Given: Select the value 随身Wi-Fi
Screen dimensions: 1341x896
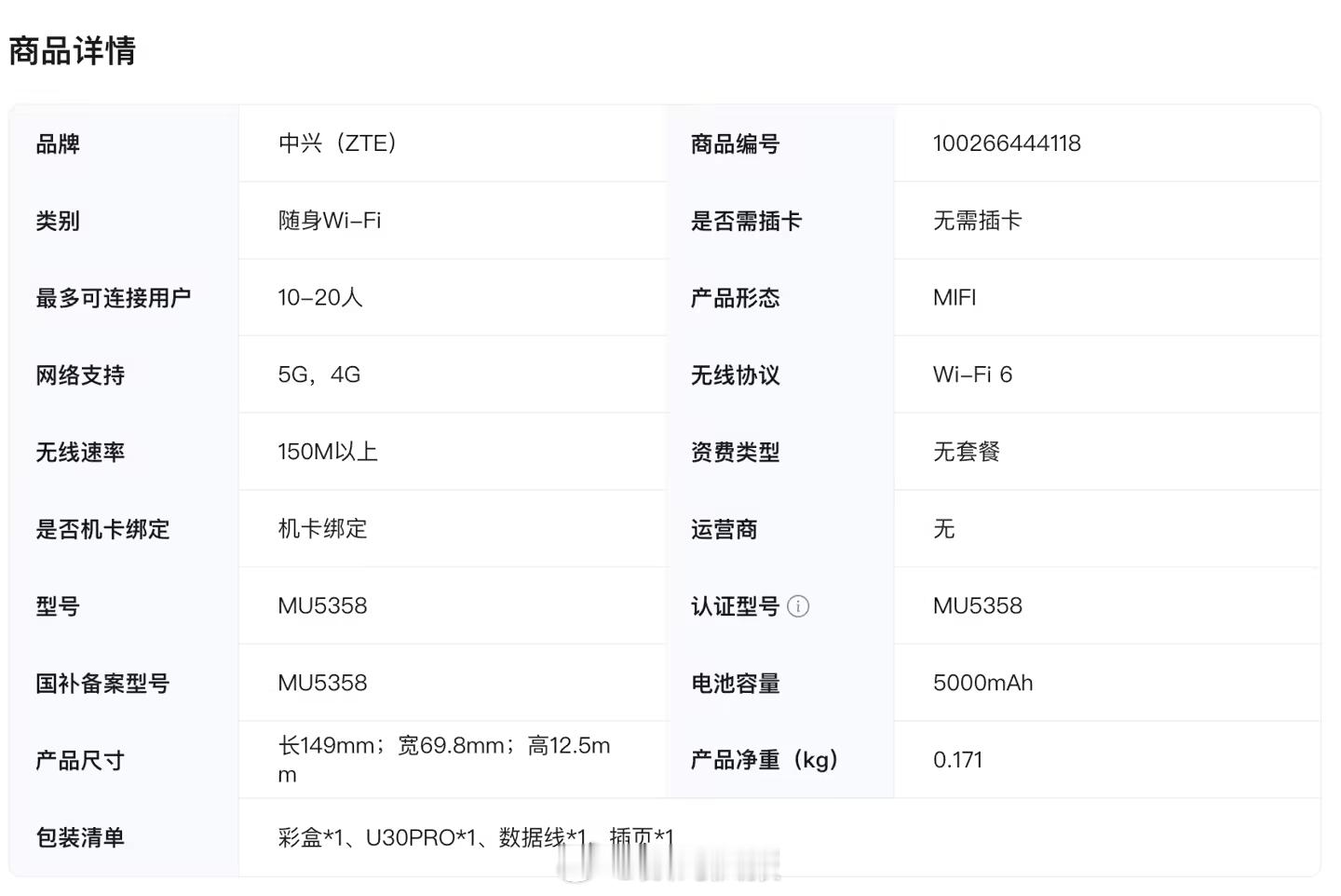Looking at the screenshot, I should click(330, 221).
